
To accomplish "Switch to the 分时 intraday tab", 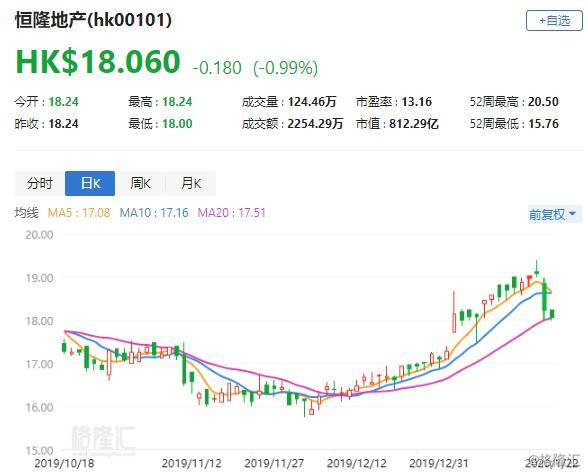I will [40, 183].
